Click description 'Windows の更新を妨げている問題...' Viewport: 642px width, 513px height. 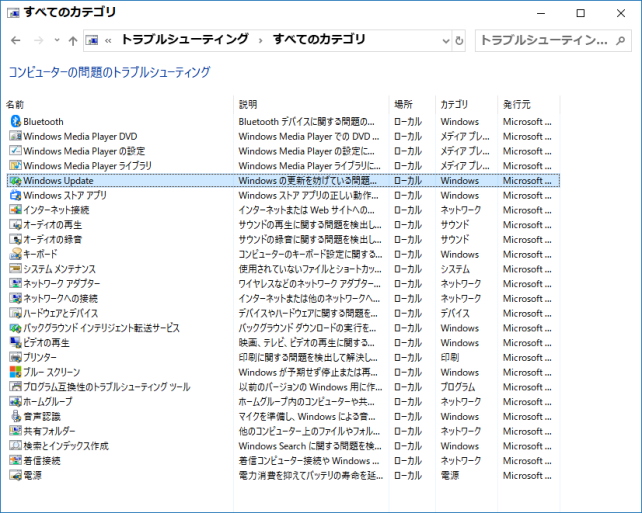tap(307, 181)
